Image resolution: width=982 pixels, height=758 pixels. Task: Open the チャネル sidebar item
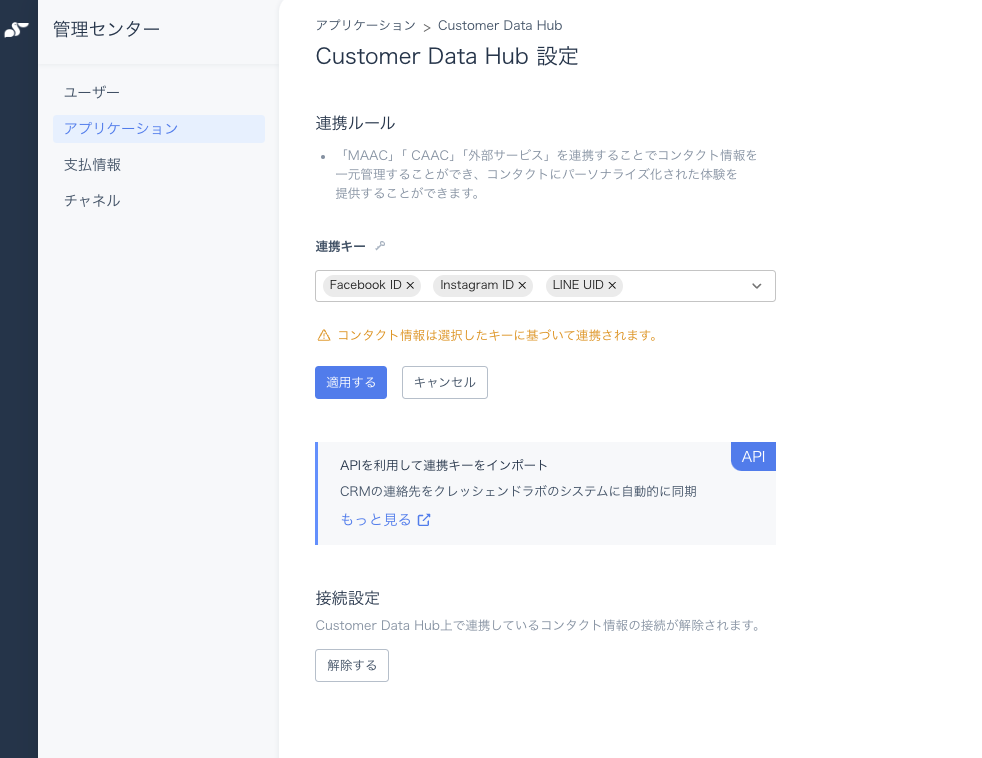[92, 201]
